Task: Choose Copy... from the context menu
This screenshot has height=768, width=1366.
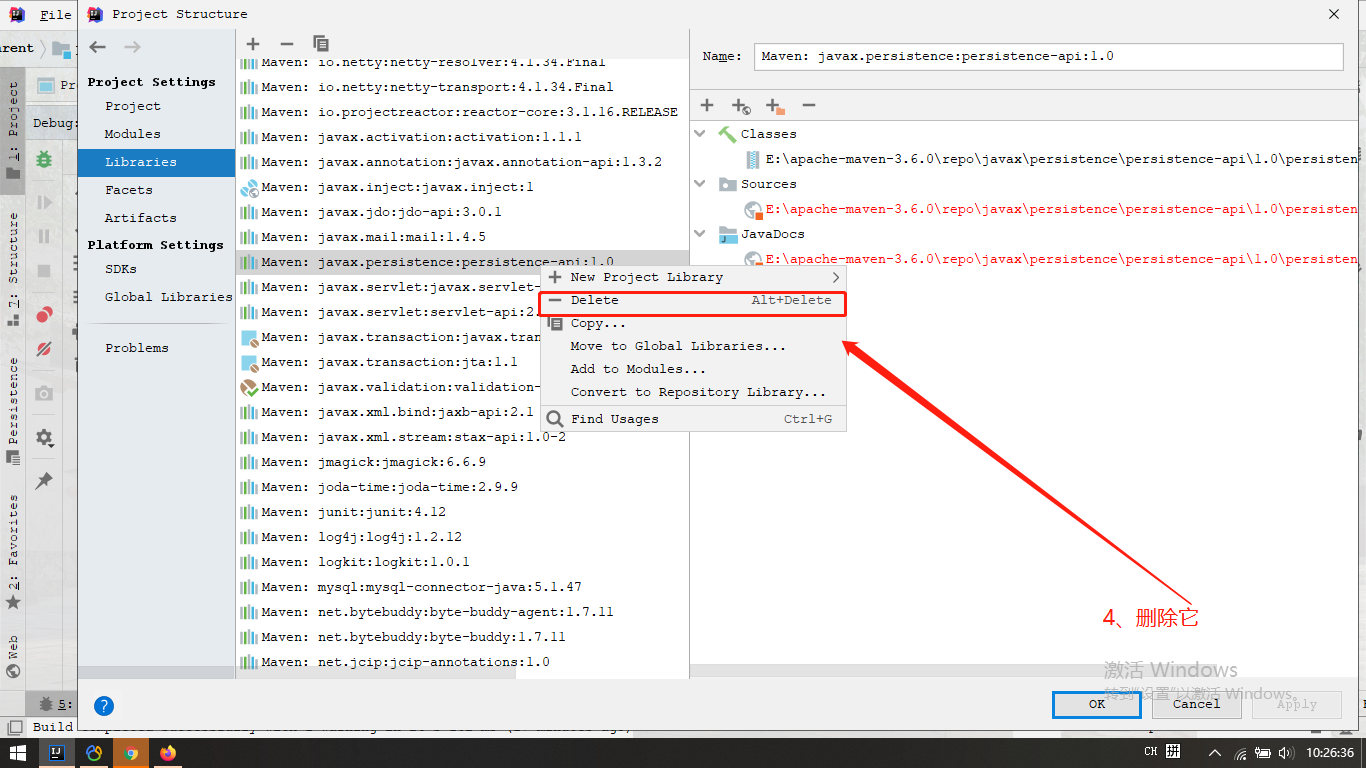Action: point(693,323)
